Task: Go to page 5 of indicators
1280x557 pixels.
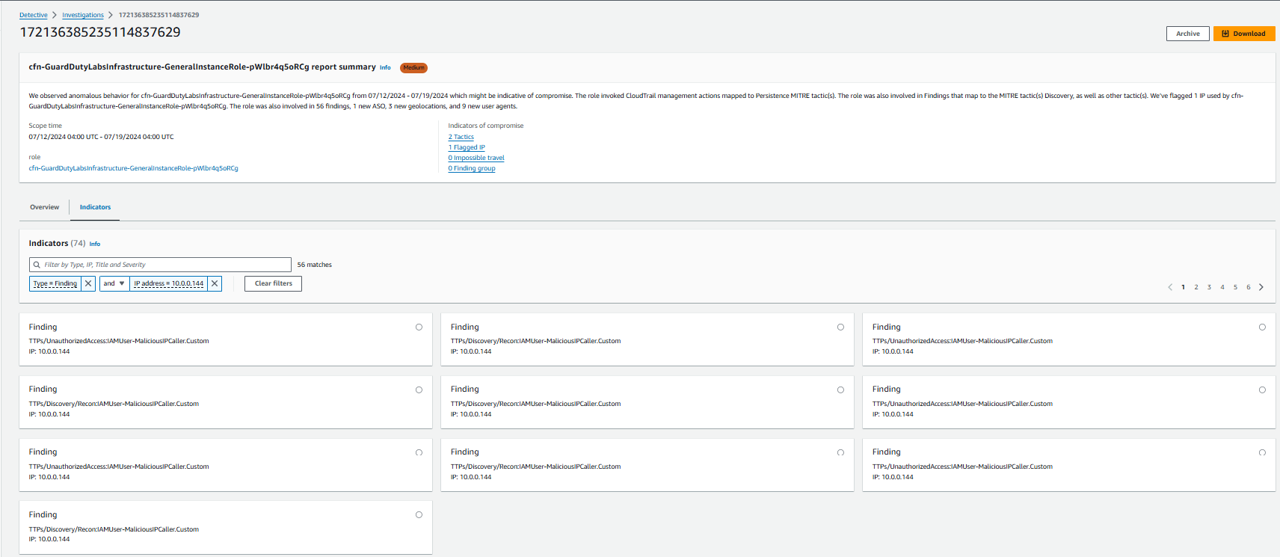Action: (1235, 287)
